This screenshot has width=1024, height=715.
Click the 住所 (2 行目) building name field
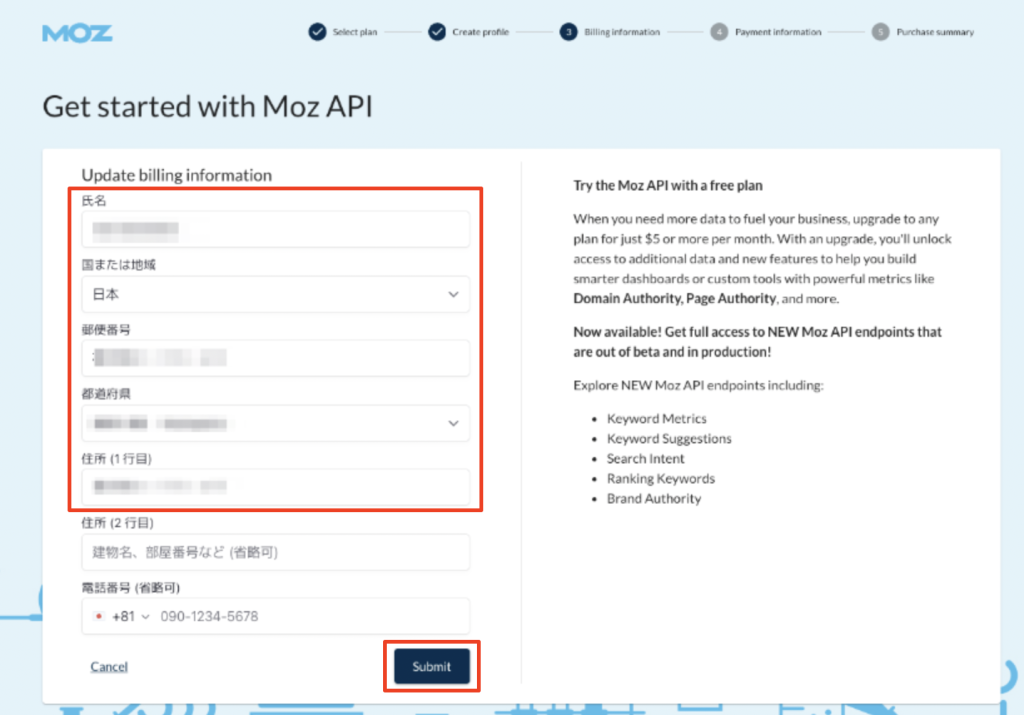[x=275, y=552]
